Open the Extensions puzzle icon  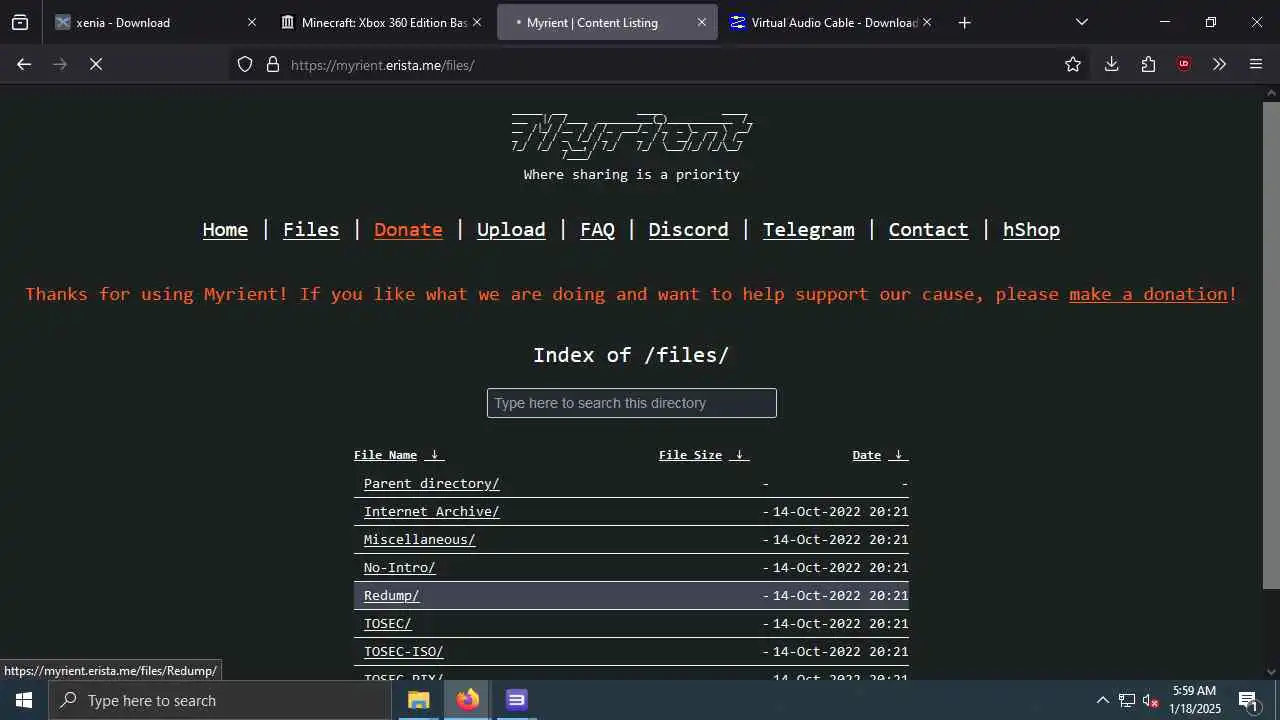1148,64
